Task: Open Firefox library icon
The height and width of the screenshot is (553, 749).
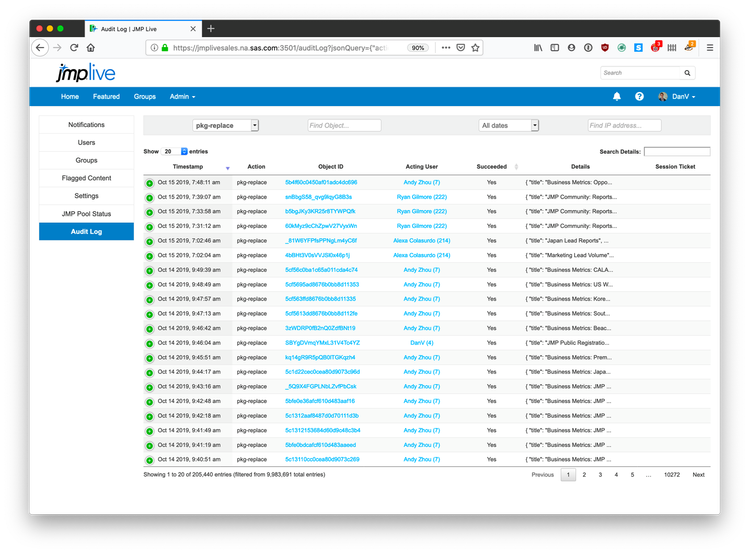Action: (538, 48)
